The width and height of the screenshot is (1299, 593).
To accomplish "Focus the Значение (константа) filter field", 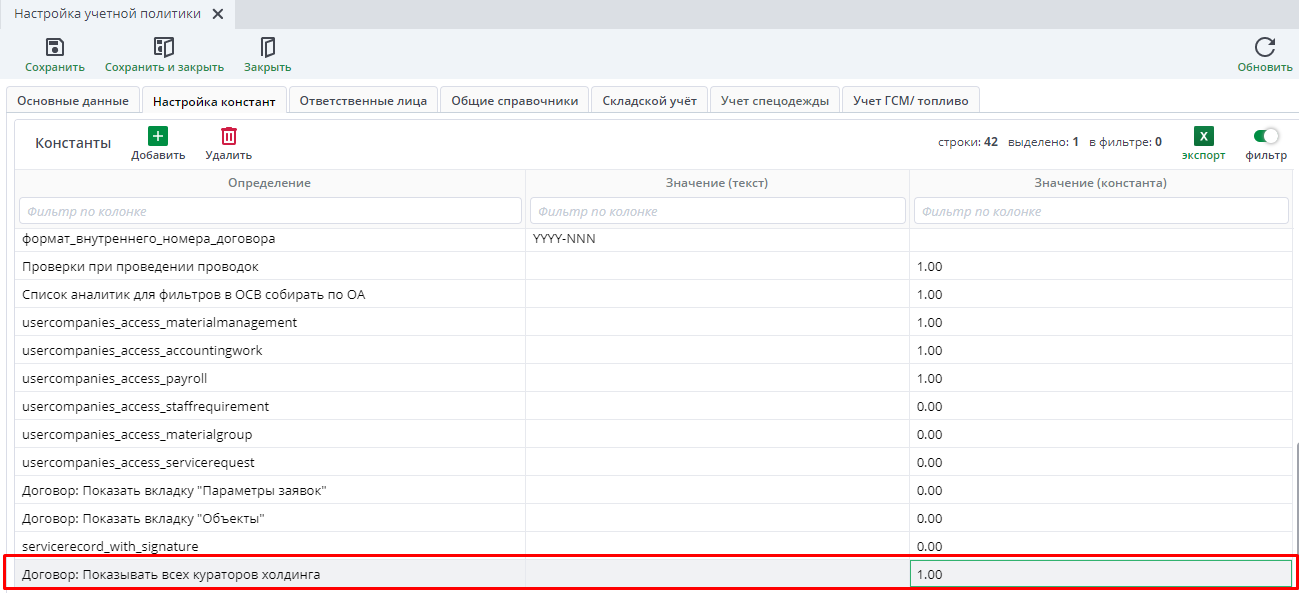I will (x=1100, y=211).
